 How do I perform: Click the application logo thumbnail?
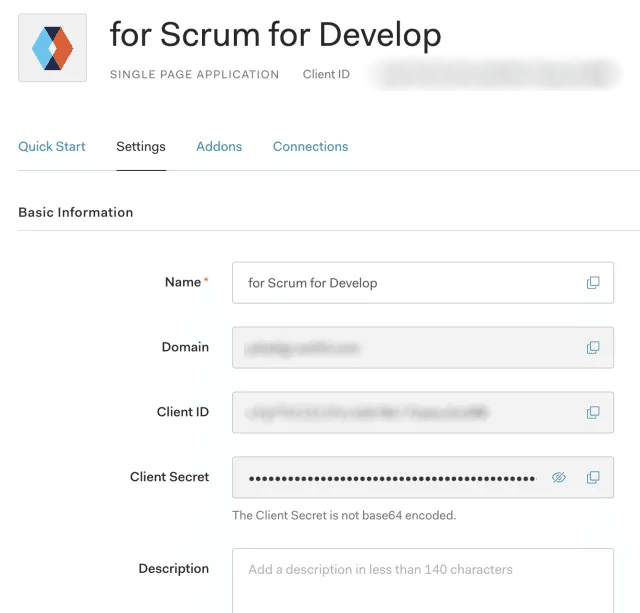(x=52, y=47)
